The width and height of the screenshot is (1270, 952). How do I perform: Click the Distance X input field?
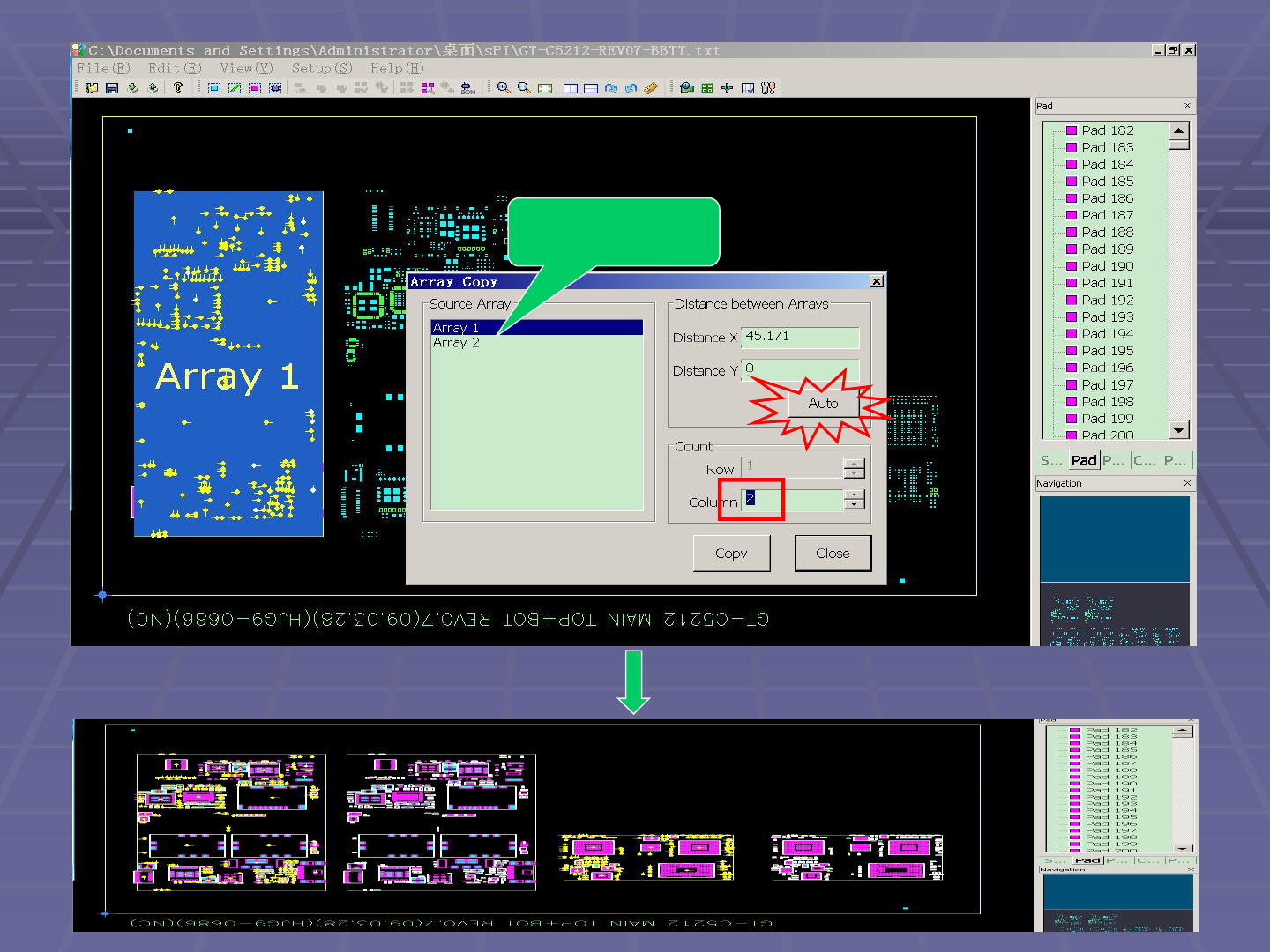(x=800, y=337)
